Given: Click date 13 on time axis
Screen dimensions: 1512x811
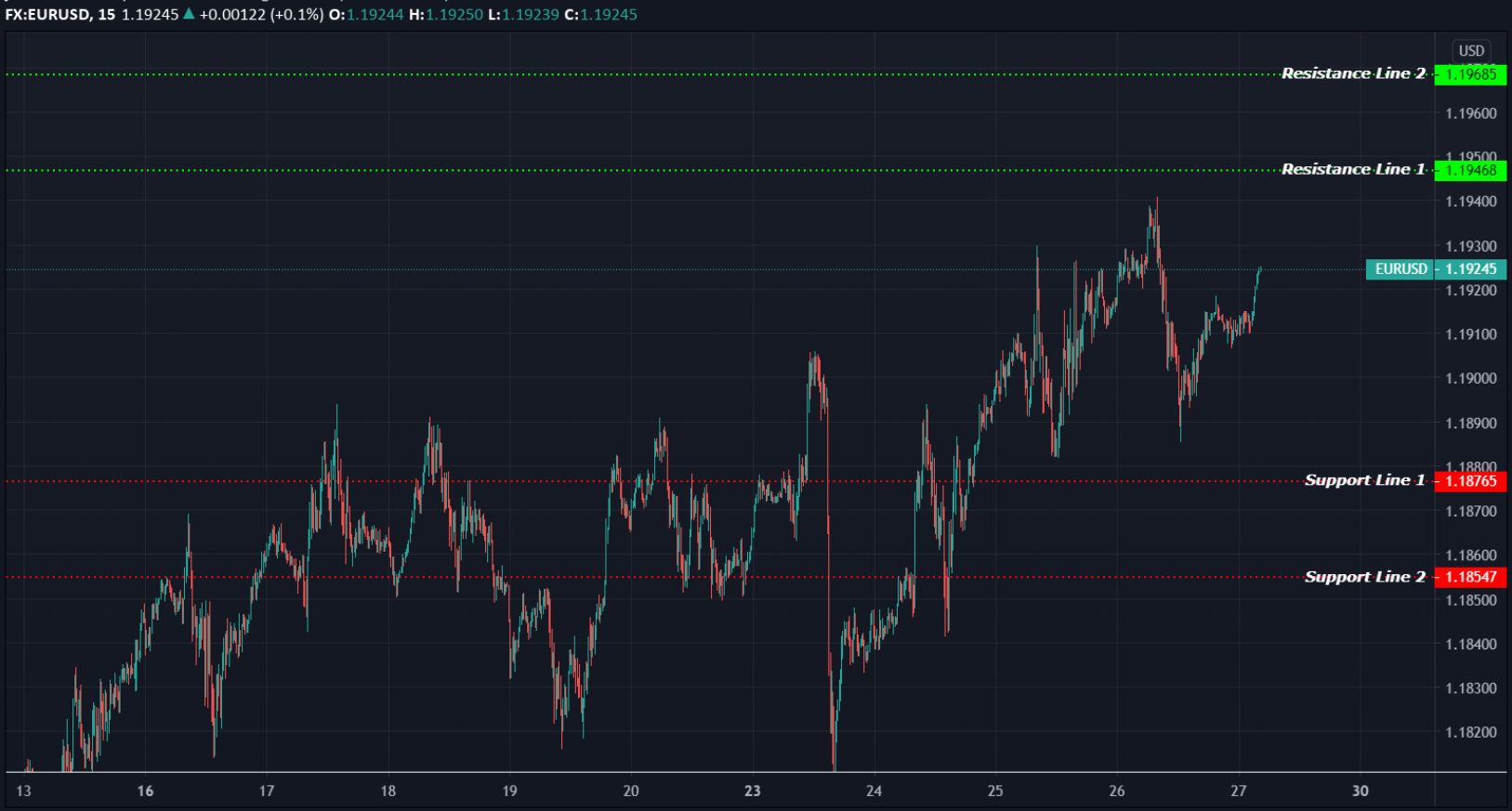Looking at the screenshot, I should coord(23,791).
